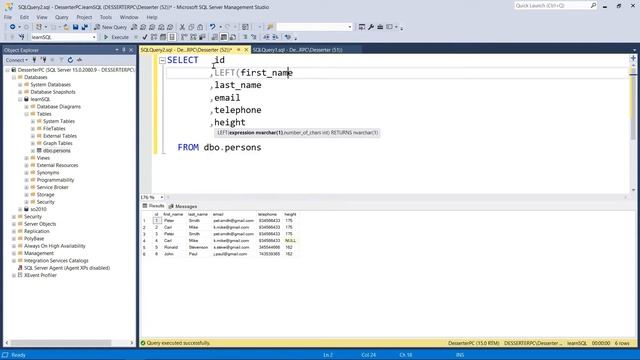Switch to the SQLQuery1.sql tab
640x360 pixels.
point(297,50)
